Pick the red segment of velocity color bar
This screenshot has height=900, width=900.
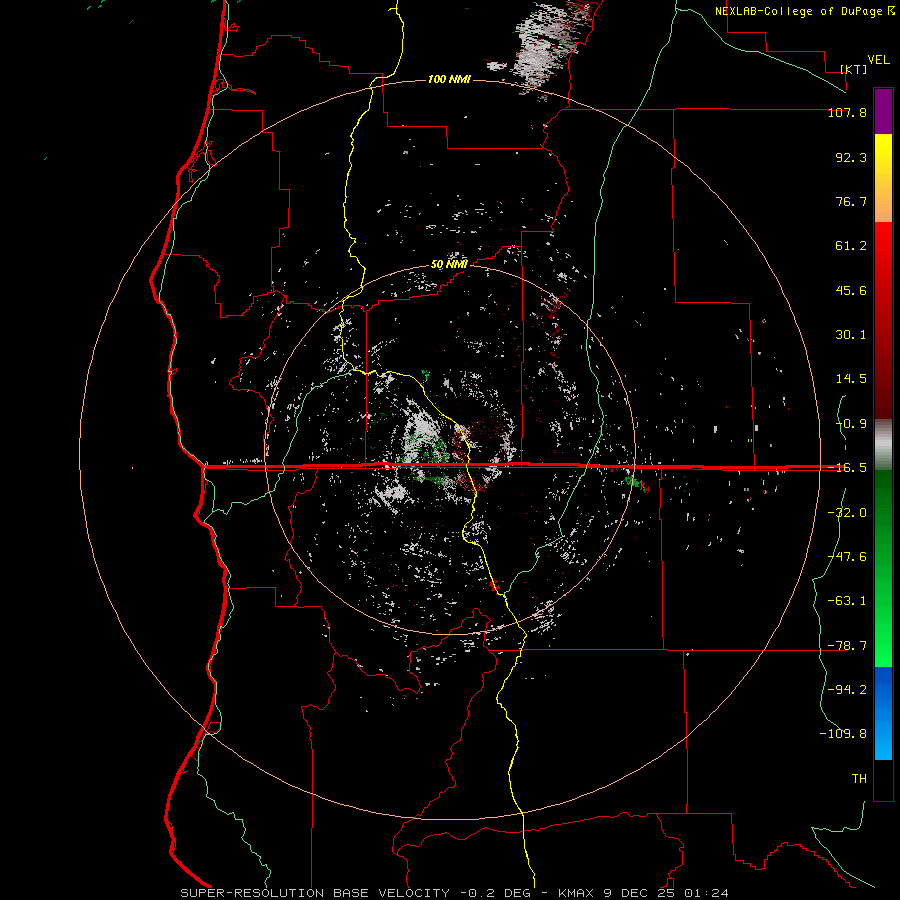tap(883, 320)
